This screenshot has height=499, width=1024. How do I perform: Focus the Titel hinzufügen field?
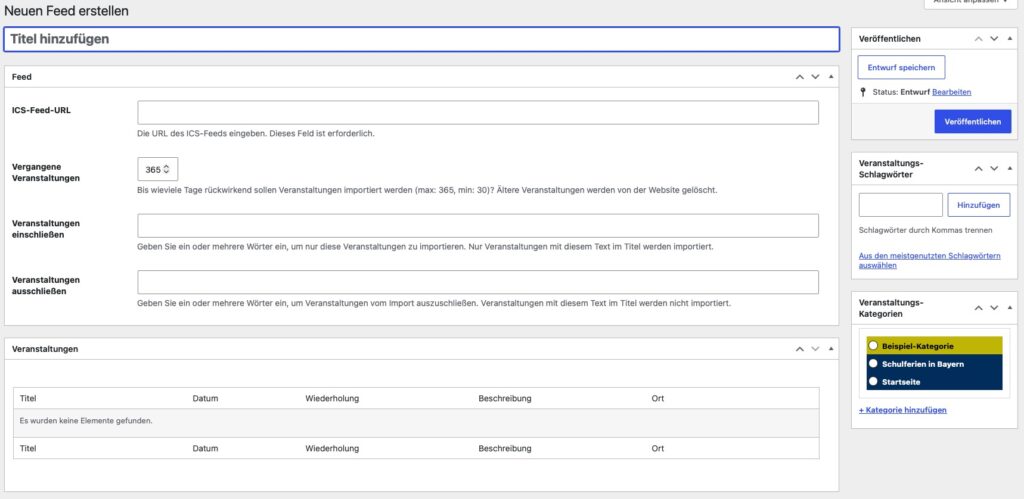click(421, 39)
